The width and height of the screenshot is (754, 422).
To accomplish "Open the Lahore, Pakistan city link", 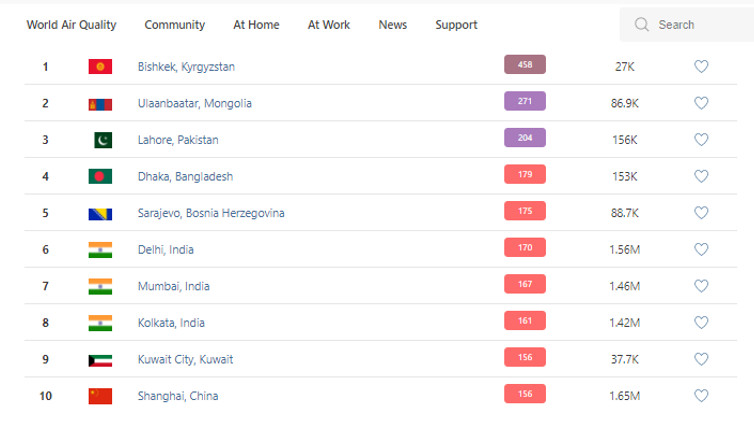I will click(178, 140).
